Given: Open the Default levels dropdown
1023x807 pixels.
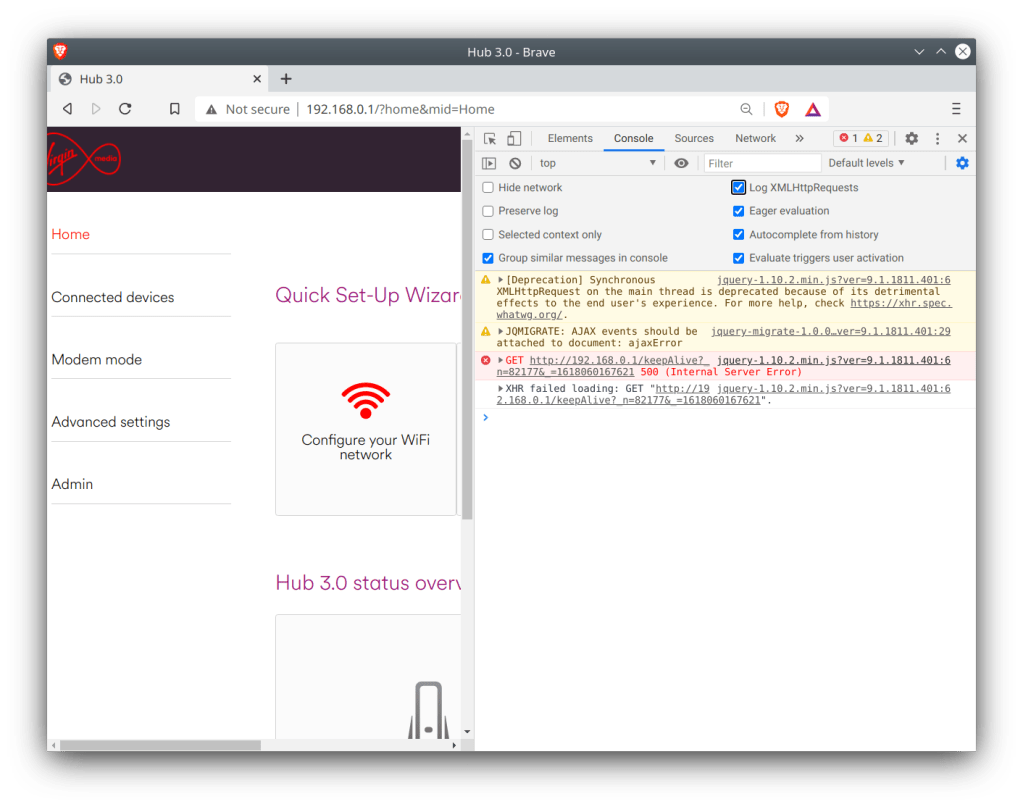Looking at the screenshot, I should pyautogui.click(x=866, y=163).
